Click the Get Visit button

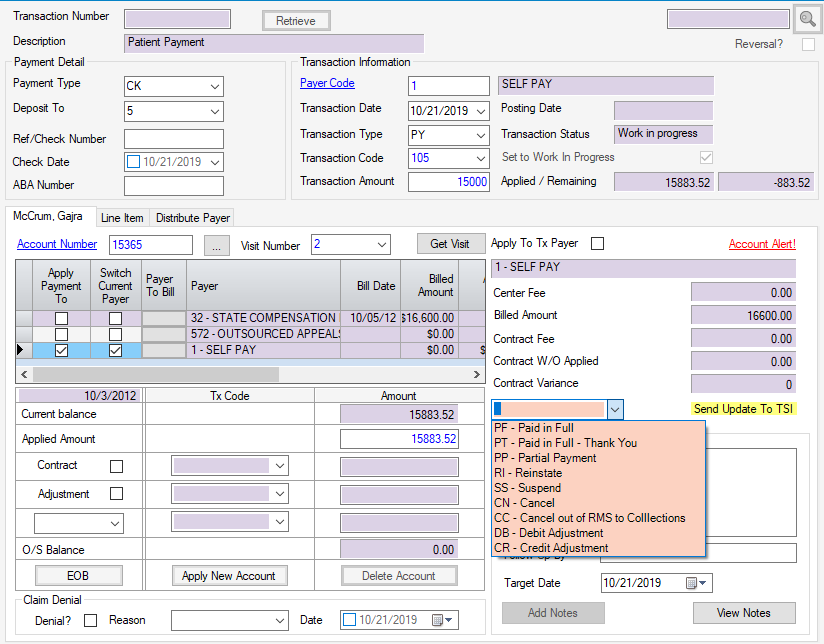pos(449,244)
